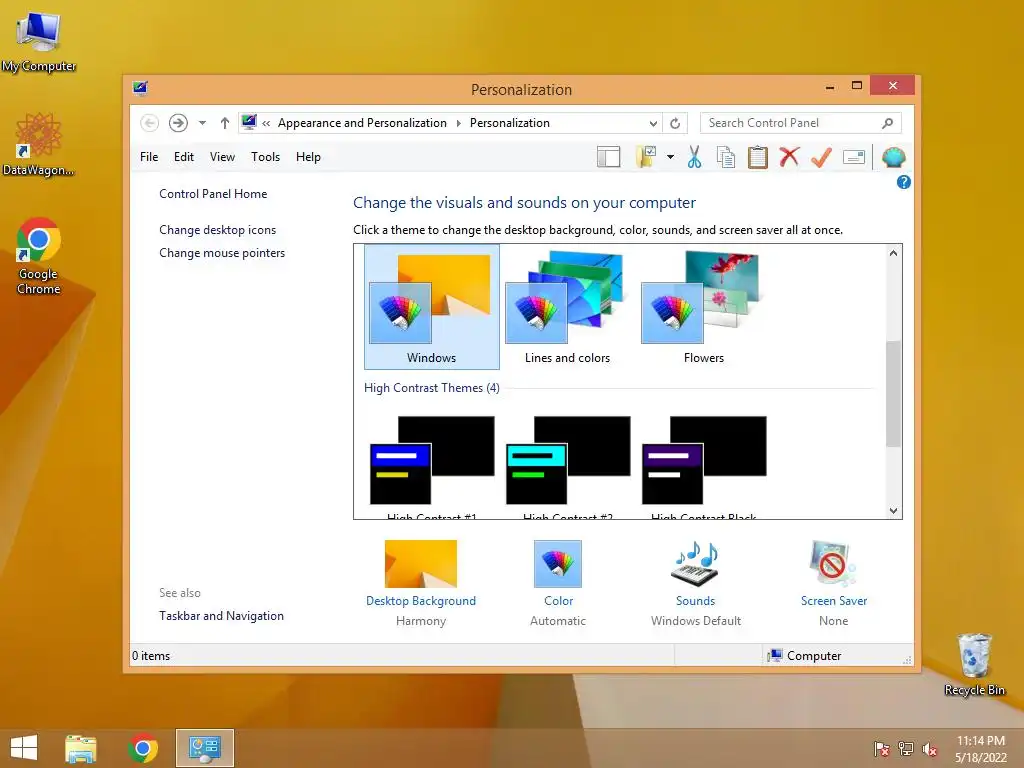The image size is (1024, 768).
Task: Click the Properties toolbar icon
Action: click(854, 157)
